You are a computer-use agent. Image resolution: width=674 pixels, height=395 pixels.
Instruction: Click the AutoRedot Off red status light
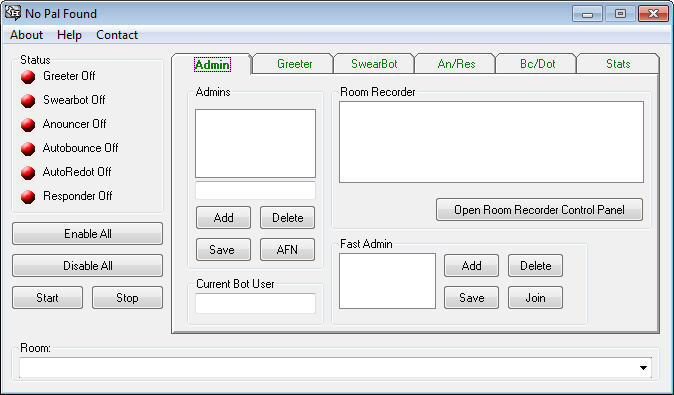click(28, 173)
